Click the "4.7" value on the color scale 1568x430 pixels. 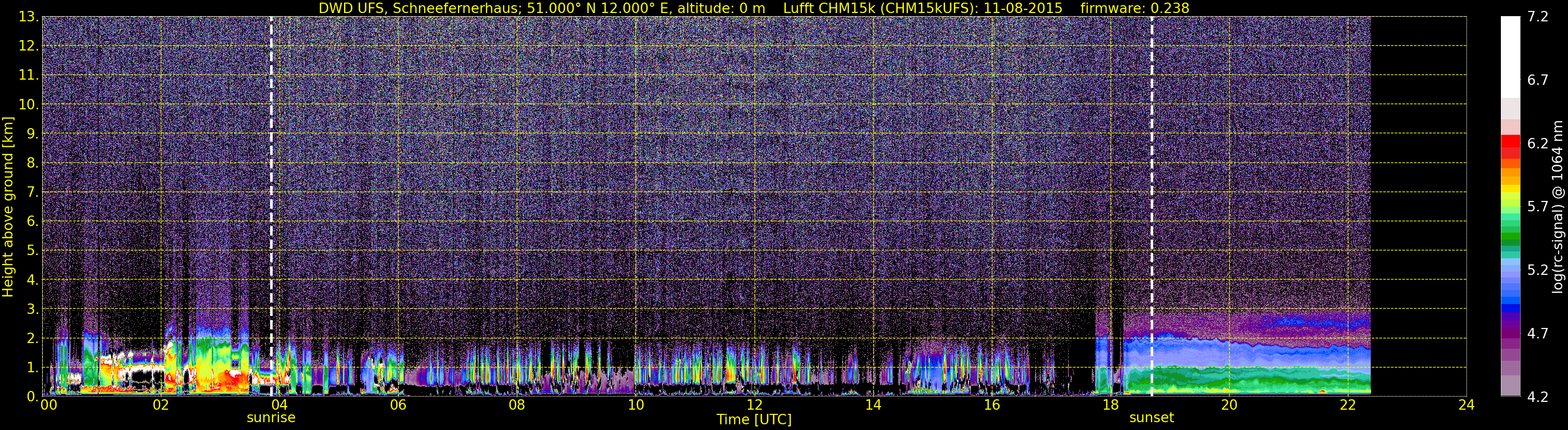click(x=1538, y=334)
